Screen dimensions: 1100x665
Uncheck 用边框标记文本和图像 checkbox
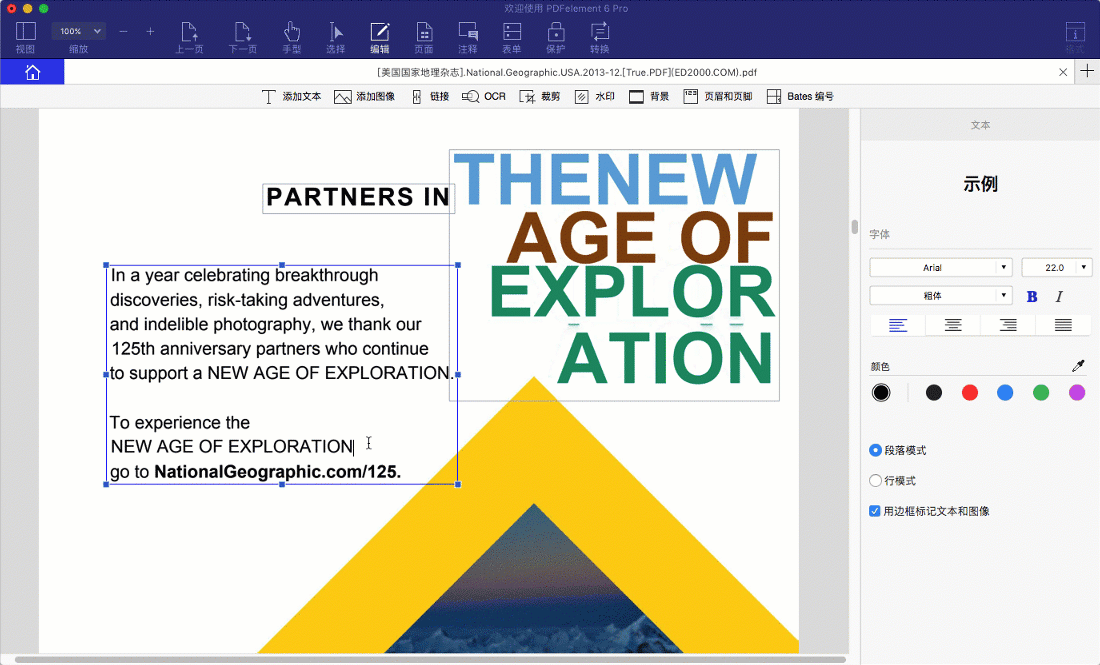click(875, 511)
